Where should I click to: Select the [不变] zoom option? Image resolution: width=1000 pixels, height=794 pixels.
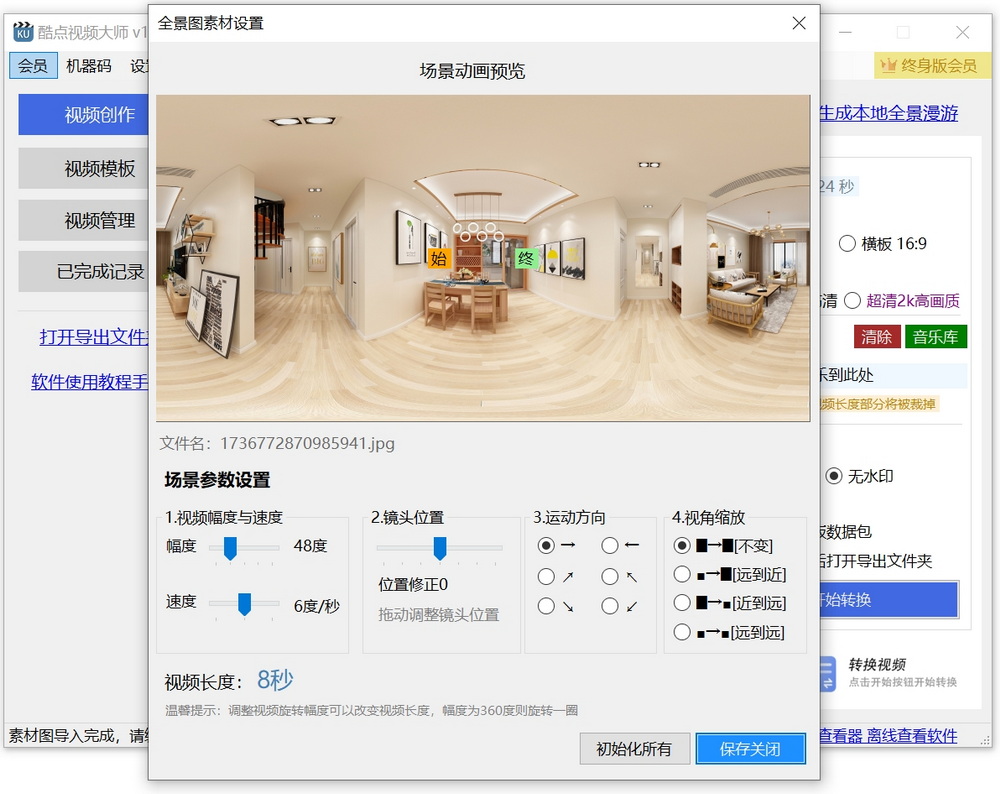[x=682, y=545]
